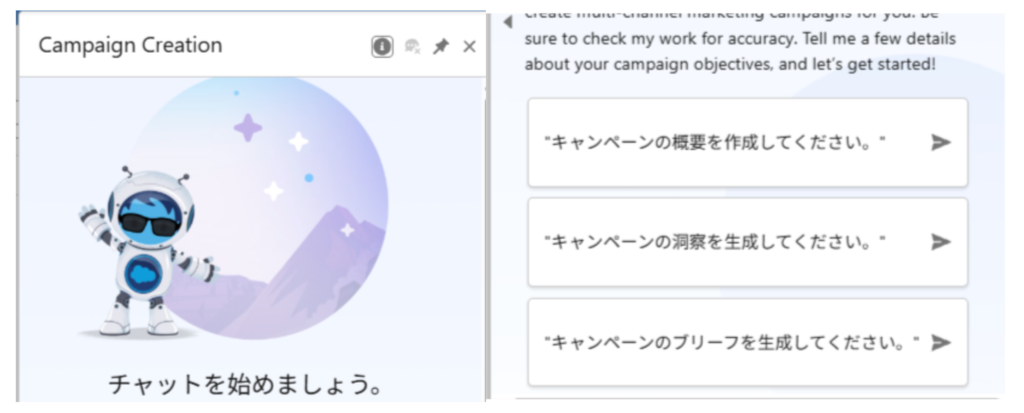Click the "チャットを始めましょう。" heading

pyautogui.click(x=246, y=384)
